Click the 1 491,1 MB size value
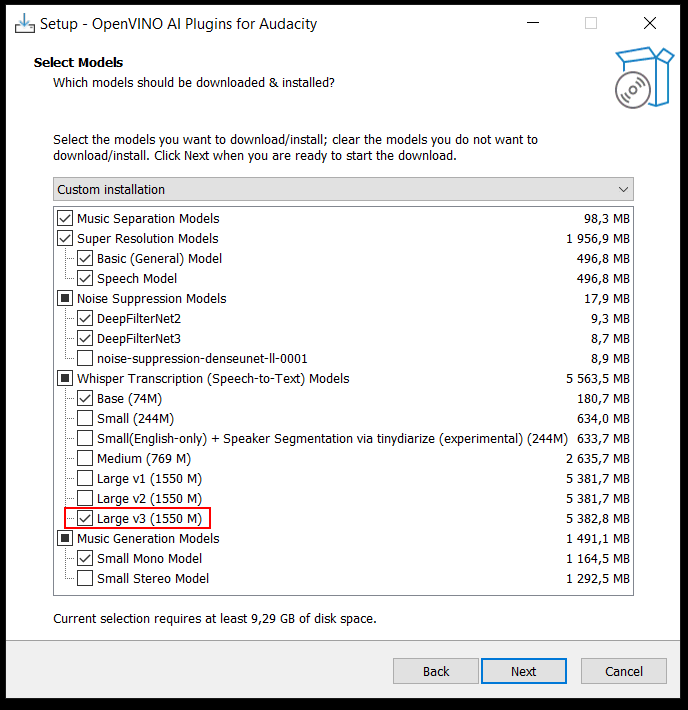 [x=598, y=538]
